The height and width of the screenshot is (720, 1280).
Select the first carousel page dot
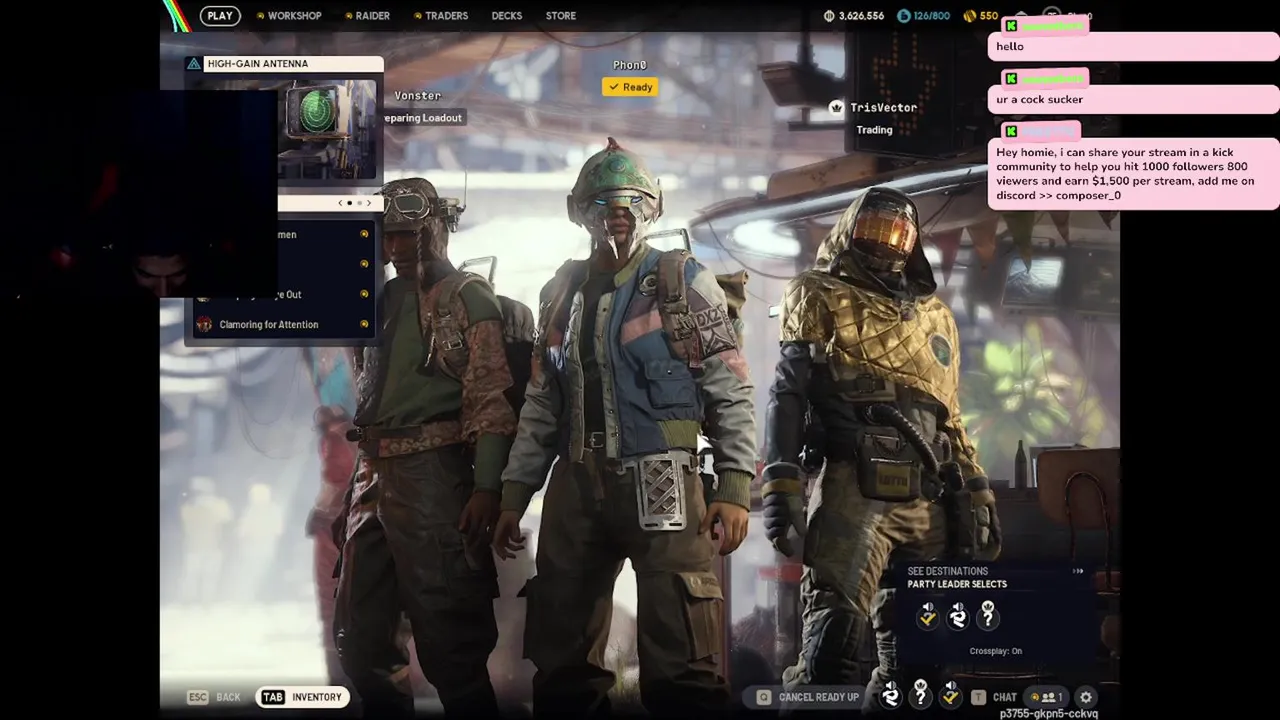coord(349,203)
